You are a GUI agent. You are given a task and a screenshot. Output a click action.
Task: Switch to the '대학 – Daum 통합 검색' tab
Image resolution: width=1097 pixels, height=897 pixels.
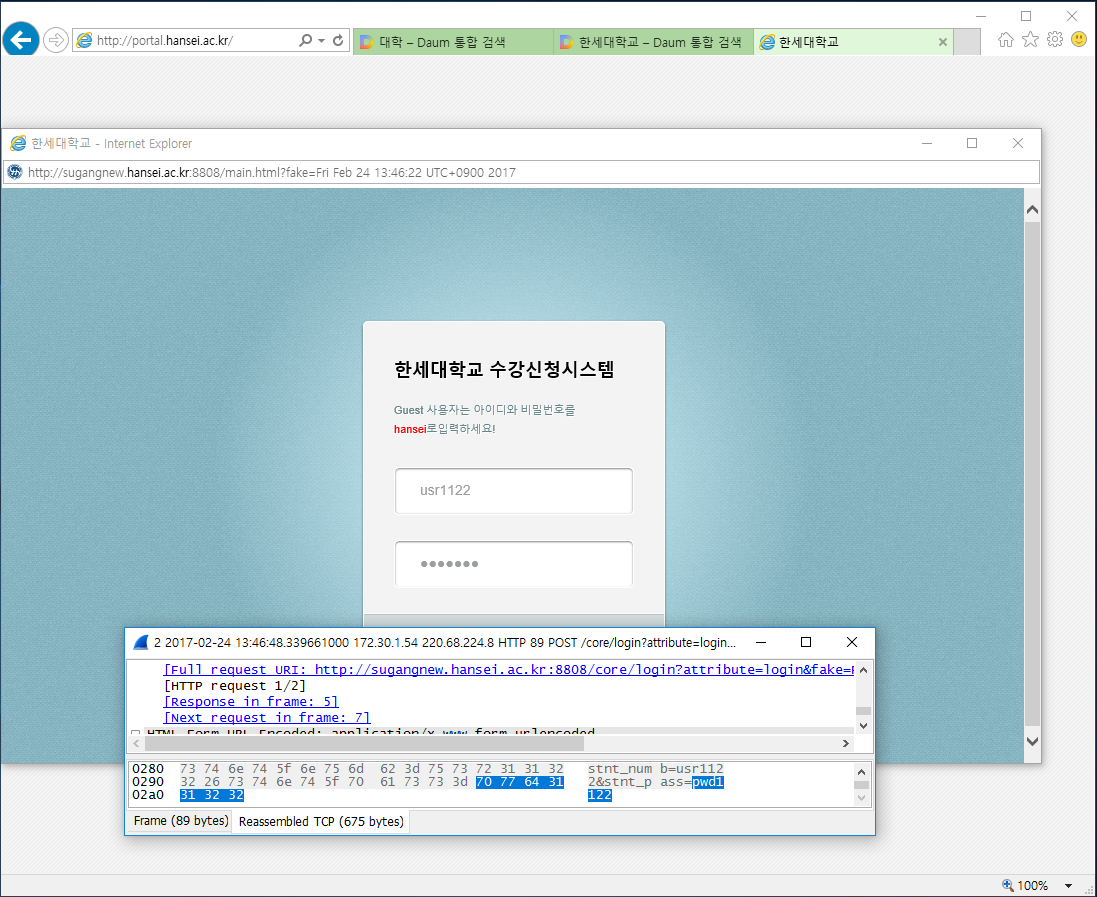[453, 42]
